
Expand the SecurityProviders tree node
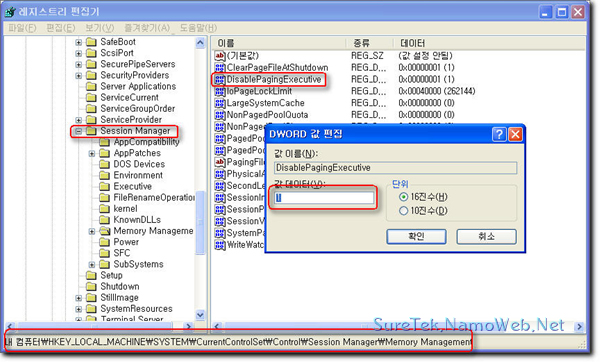click(78, 75)
